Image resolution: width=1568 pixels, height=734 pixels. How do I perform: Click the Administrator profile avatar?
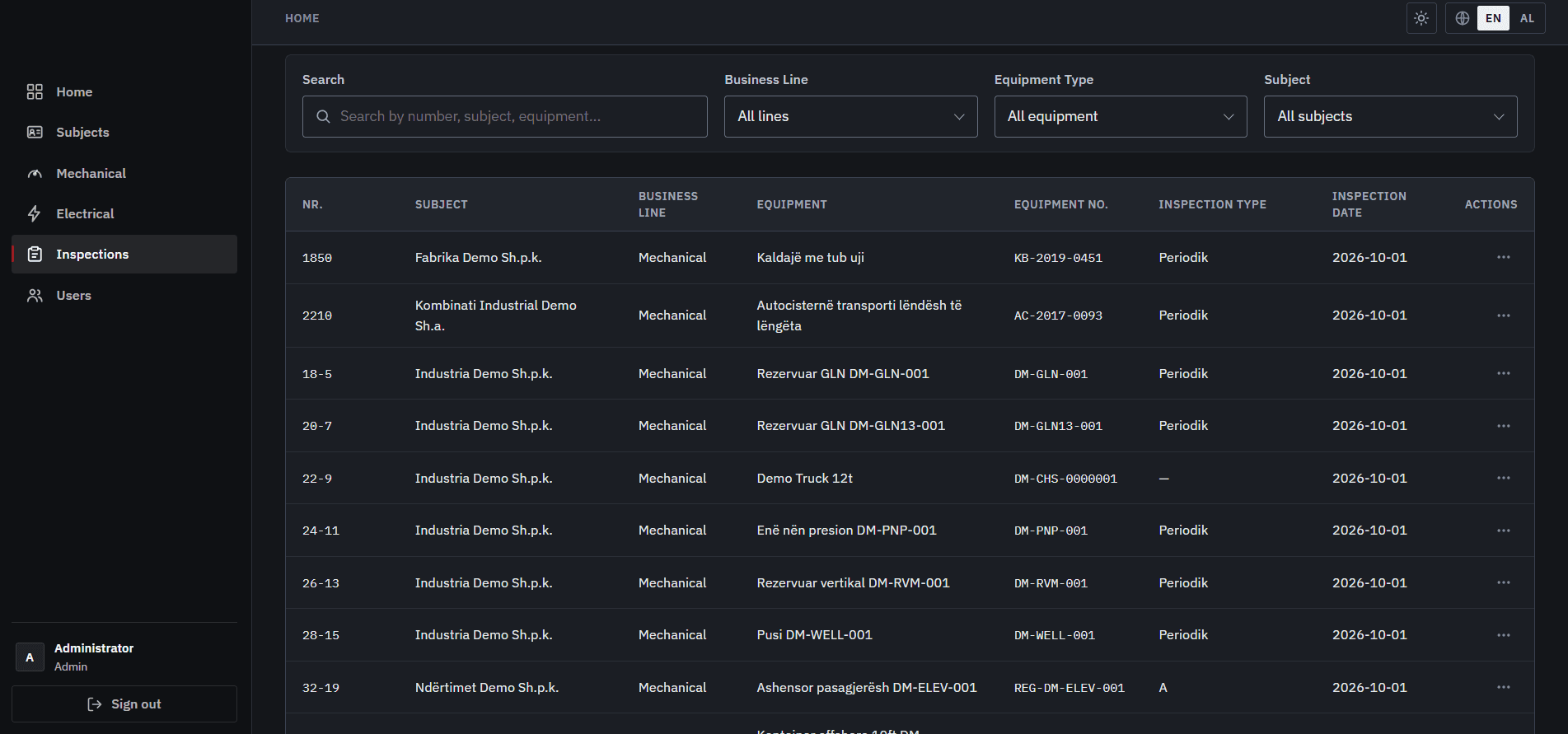click(30, 657)
